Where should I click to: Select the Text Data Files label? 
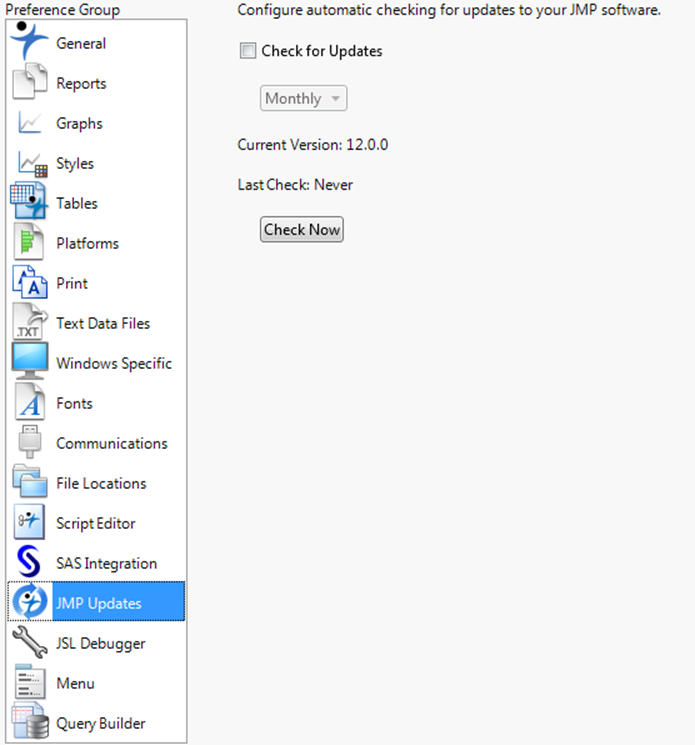[x=103, y=323]
